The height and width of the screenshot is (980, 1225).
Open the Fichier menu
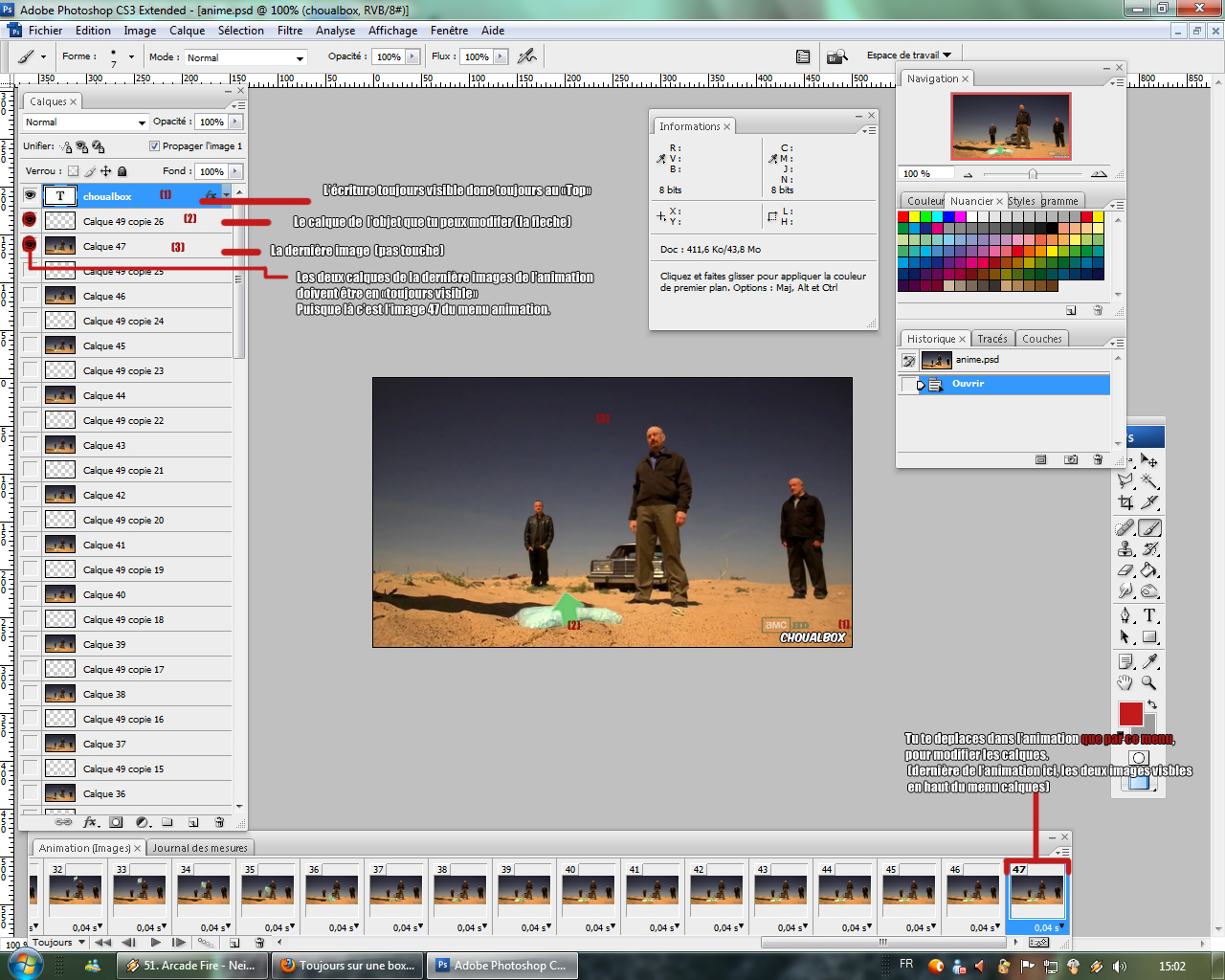coord(45,31)
